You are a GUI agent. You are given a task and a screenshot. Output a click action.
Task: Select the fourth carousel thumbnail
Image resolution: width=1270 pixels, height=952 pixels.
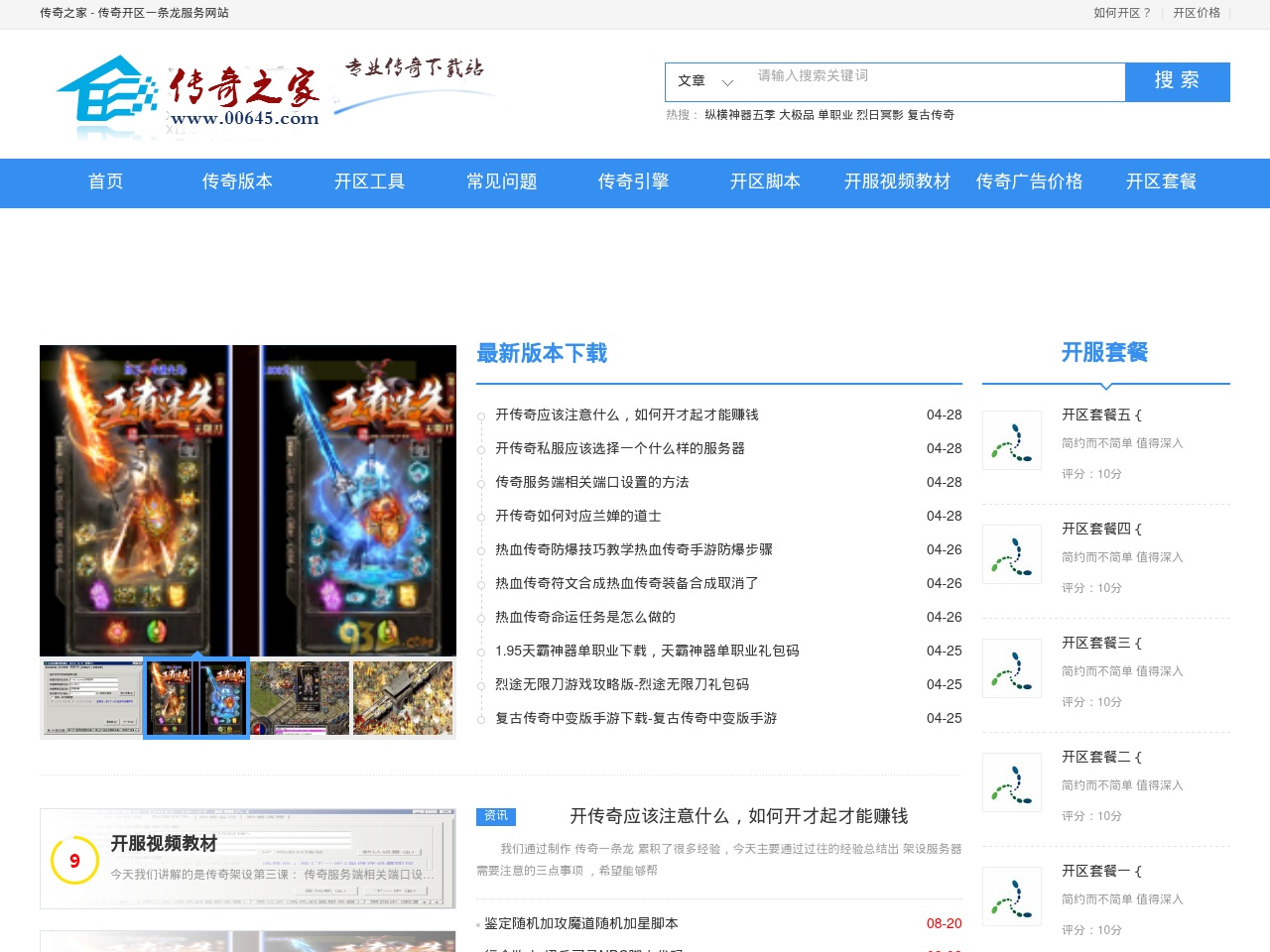coord(403,698)
